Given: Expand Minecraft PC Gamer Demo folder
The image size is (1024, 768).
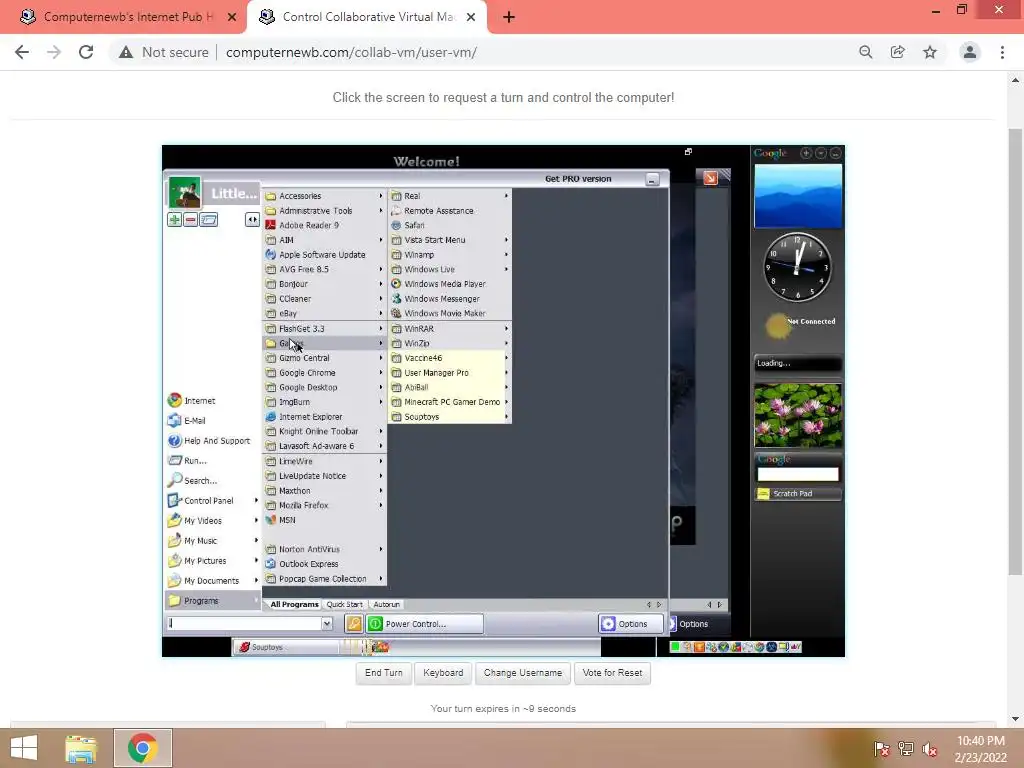Looking at the screenshot, I should 449,402.
